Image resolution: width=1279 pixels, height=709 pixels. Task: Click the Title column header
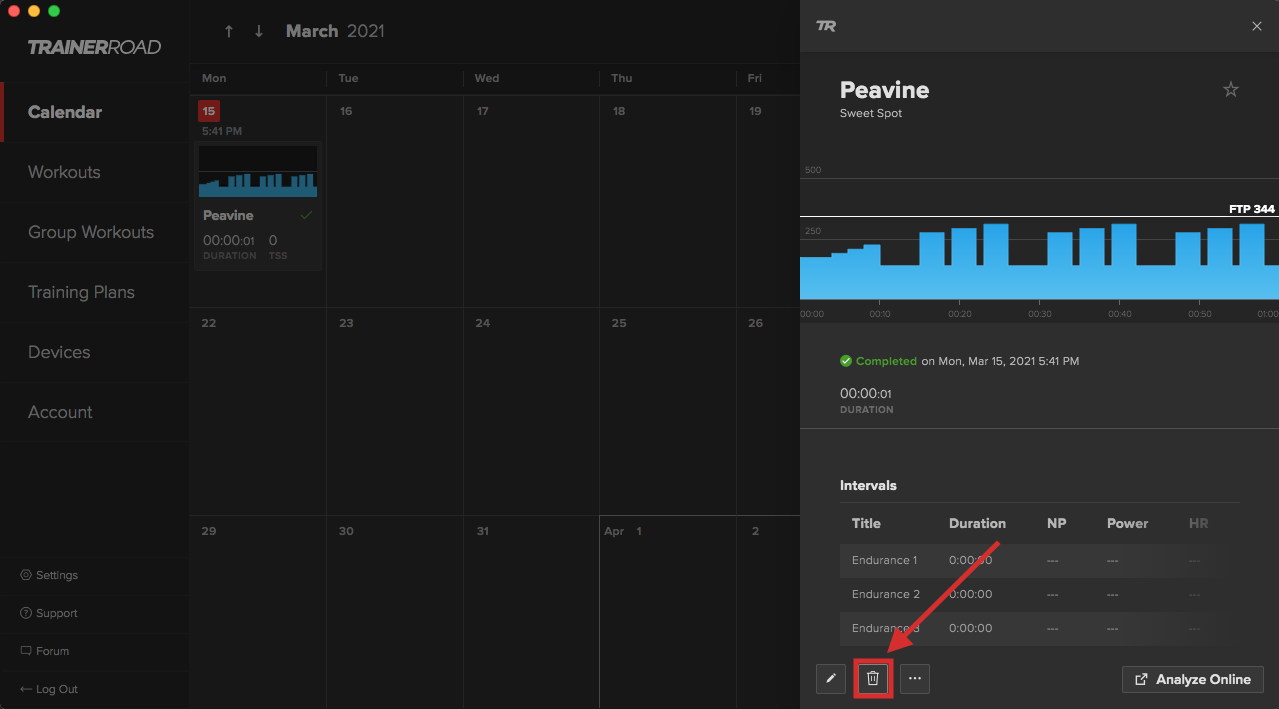click(x=866, y=523)
